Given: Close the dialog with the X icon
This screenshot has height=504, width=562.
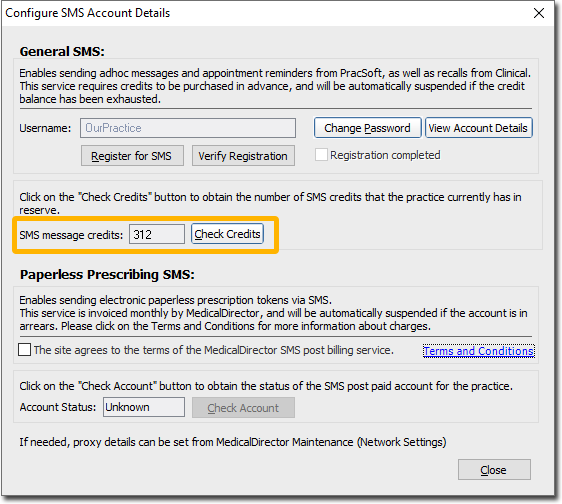Looking at the screenshot, I should (539, 13).
